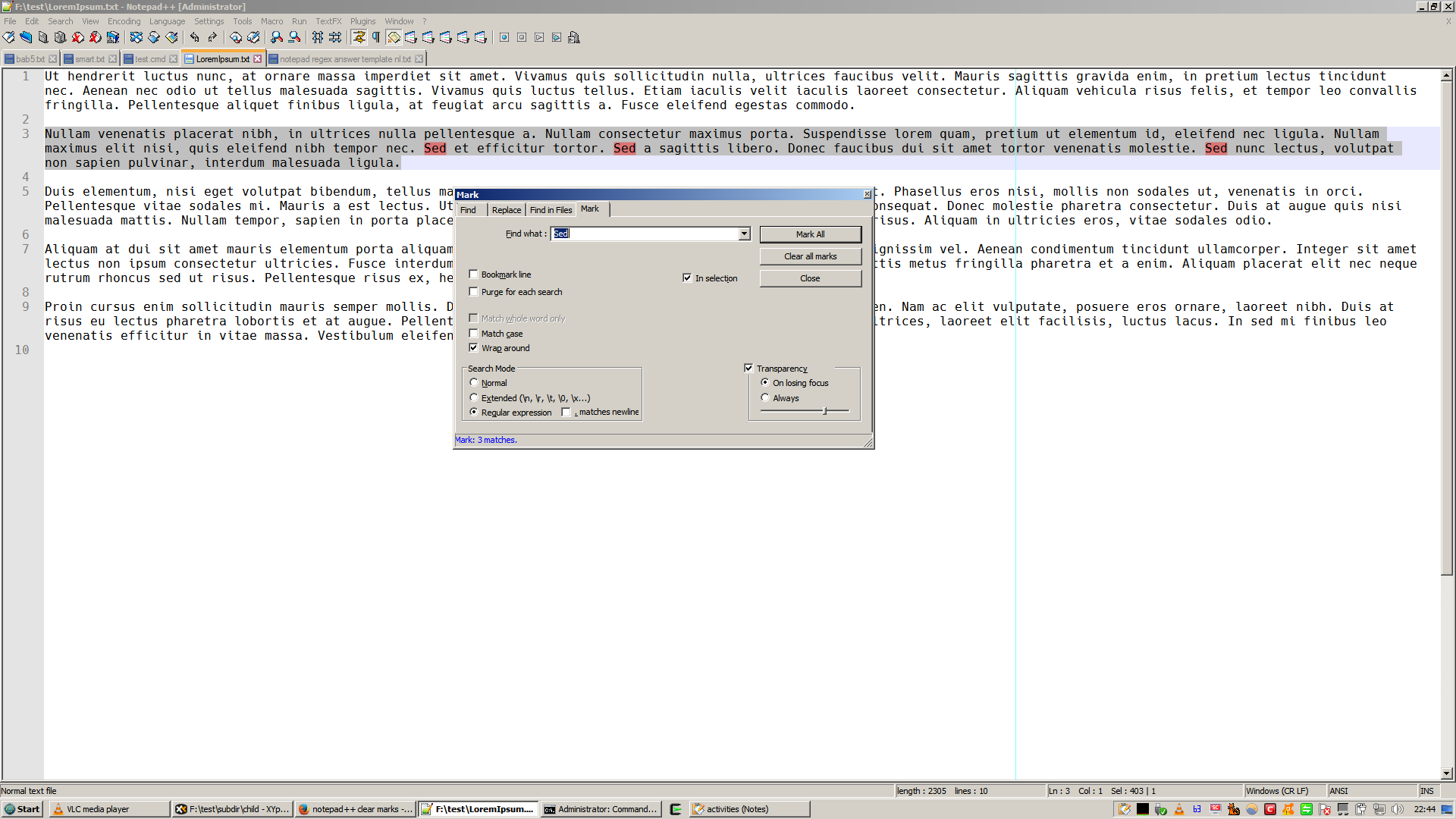This screenshot has height=819, width=1456.
Task: Click the Open File icon in toolbar
Action: pyautogui.click(x=26, y=37)
